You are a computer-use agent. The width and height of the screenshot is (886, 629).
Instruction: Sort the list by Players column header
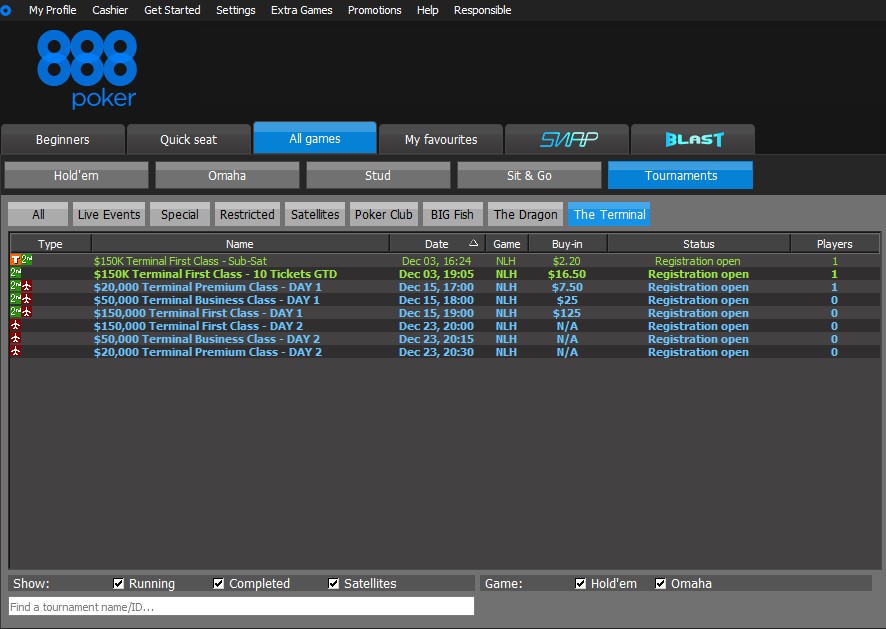click(x=834, y=244)
